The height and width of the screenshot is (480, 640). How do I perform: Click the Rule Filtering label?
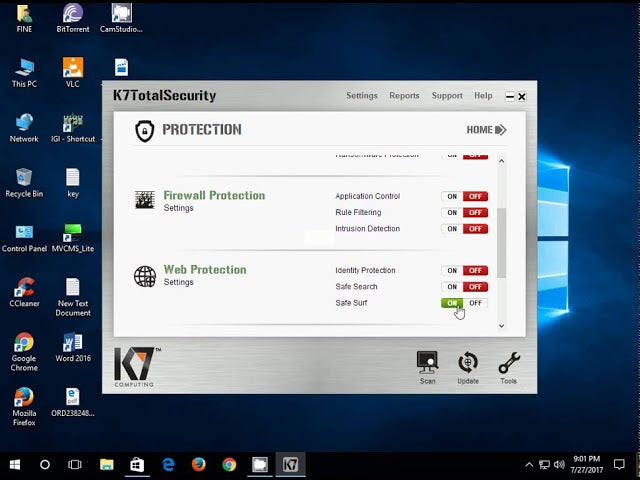click(x=358, y=213)
